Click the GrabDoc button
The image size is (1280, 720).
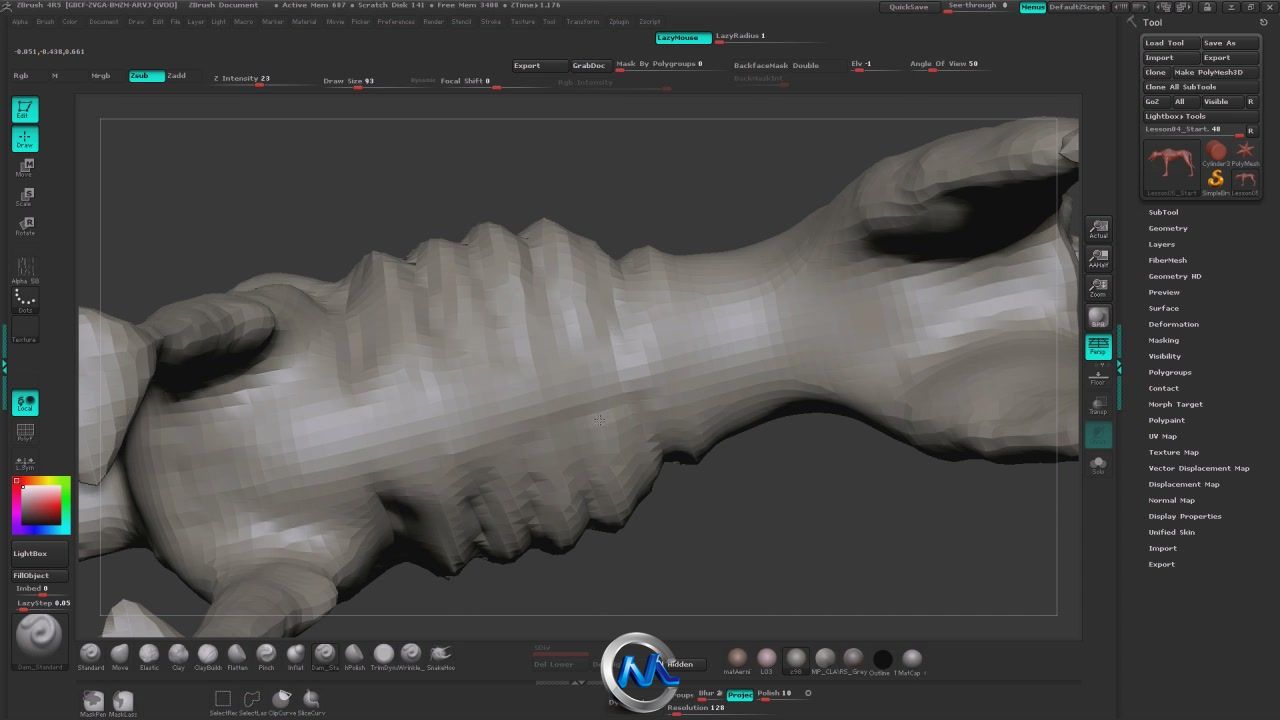(589, 65)
